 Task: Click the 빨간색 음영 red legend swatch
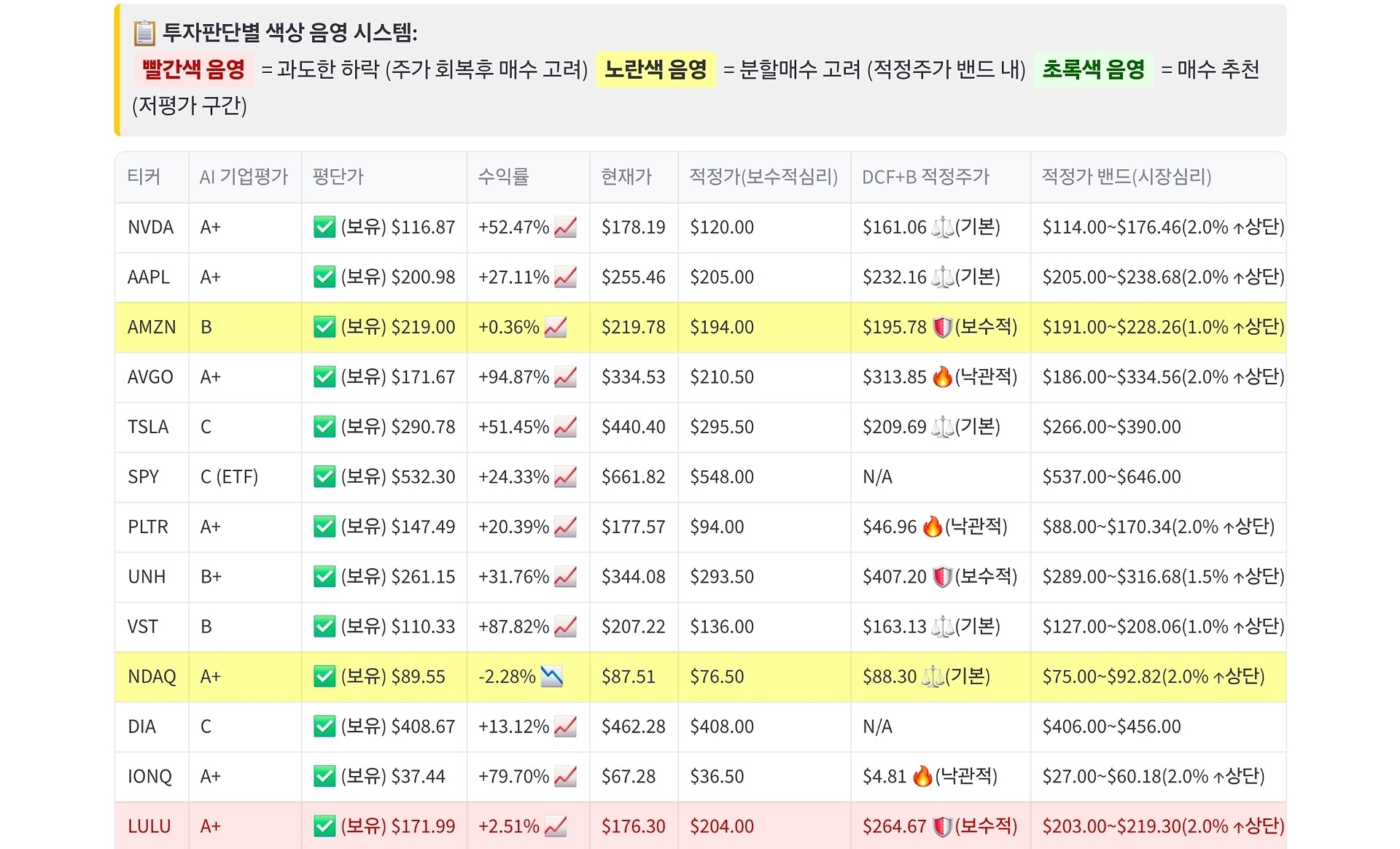pos(194,69)
